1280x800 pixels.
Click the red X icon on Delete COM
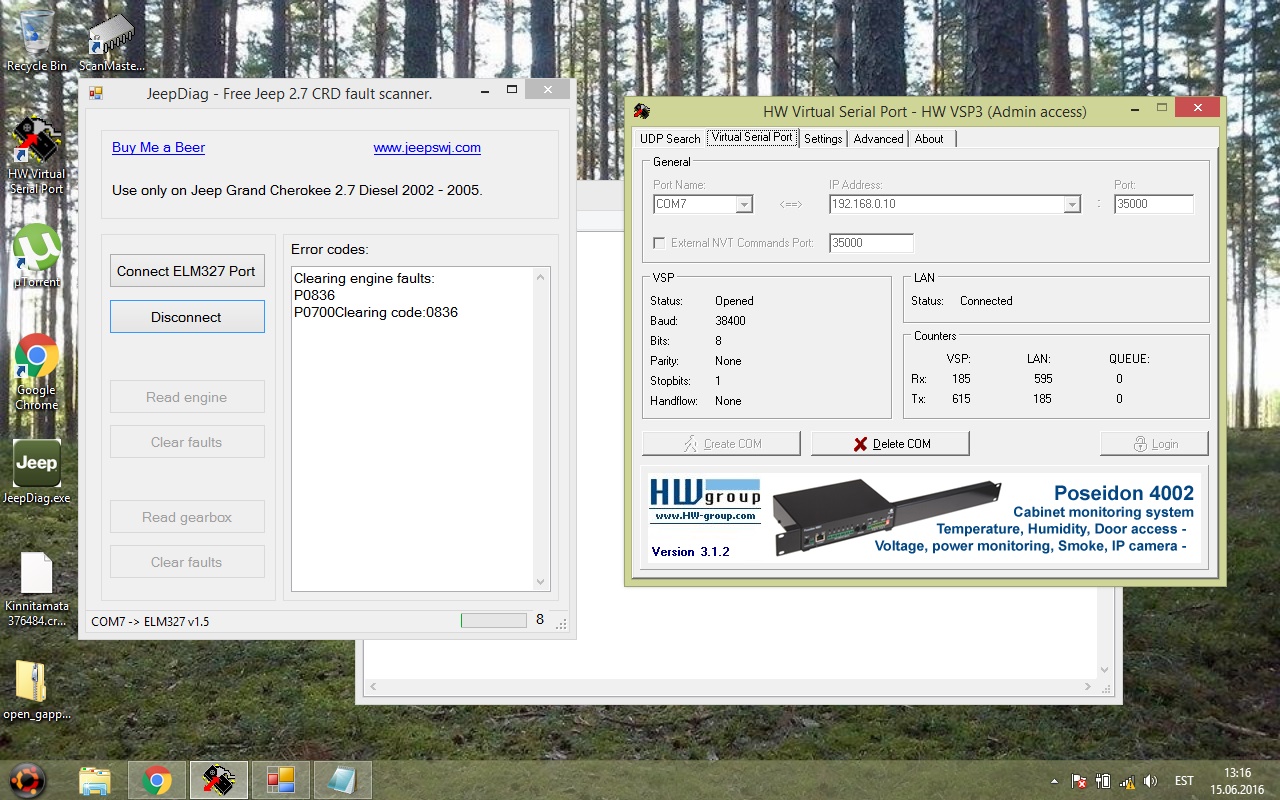click(860, 444)
